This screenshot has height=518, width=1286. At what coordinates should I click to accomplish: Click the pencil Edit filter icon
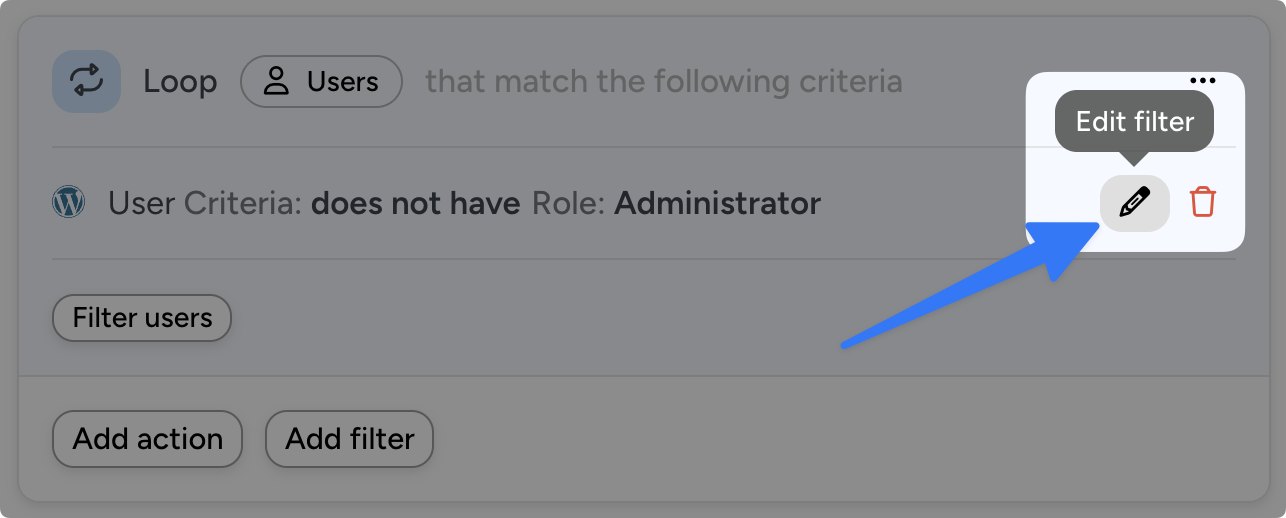tap(1134, 203)
